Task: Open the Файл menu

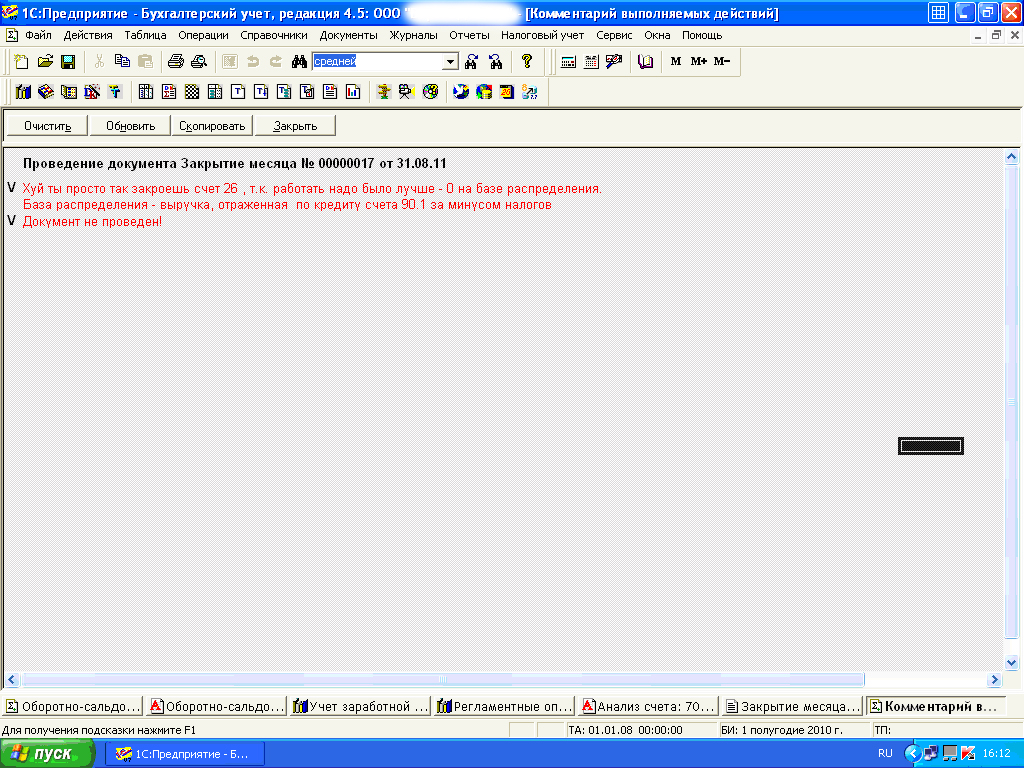Action: (38, 35)
